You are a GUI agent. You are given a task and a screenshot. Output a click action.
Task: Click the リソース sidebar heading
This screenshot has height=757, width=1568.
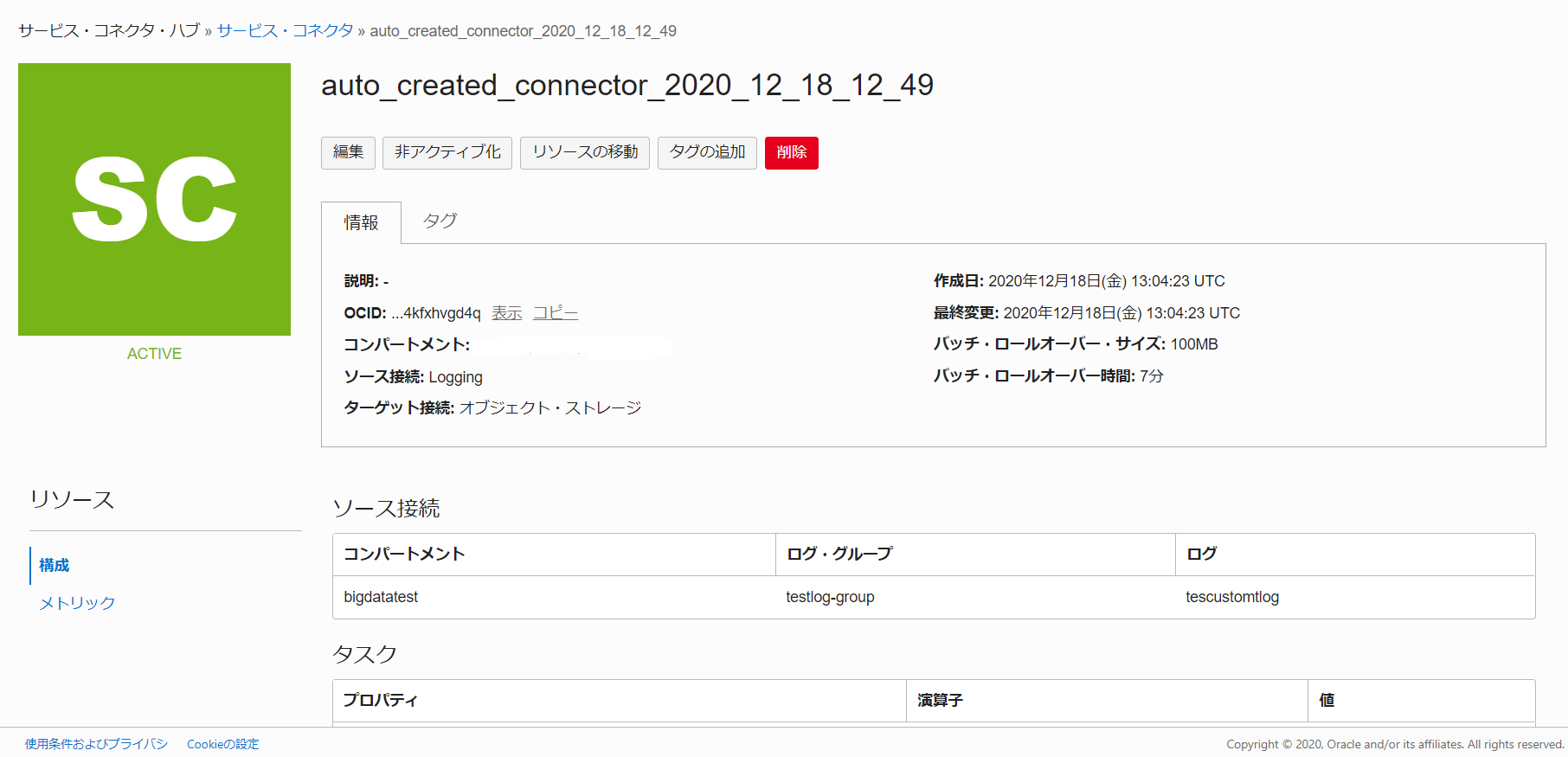click(x=72, y=500)
